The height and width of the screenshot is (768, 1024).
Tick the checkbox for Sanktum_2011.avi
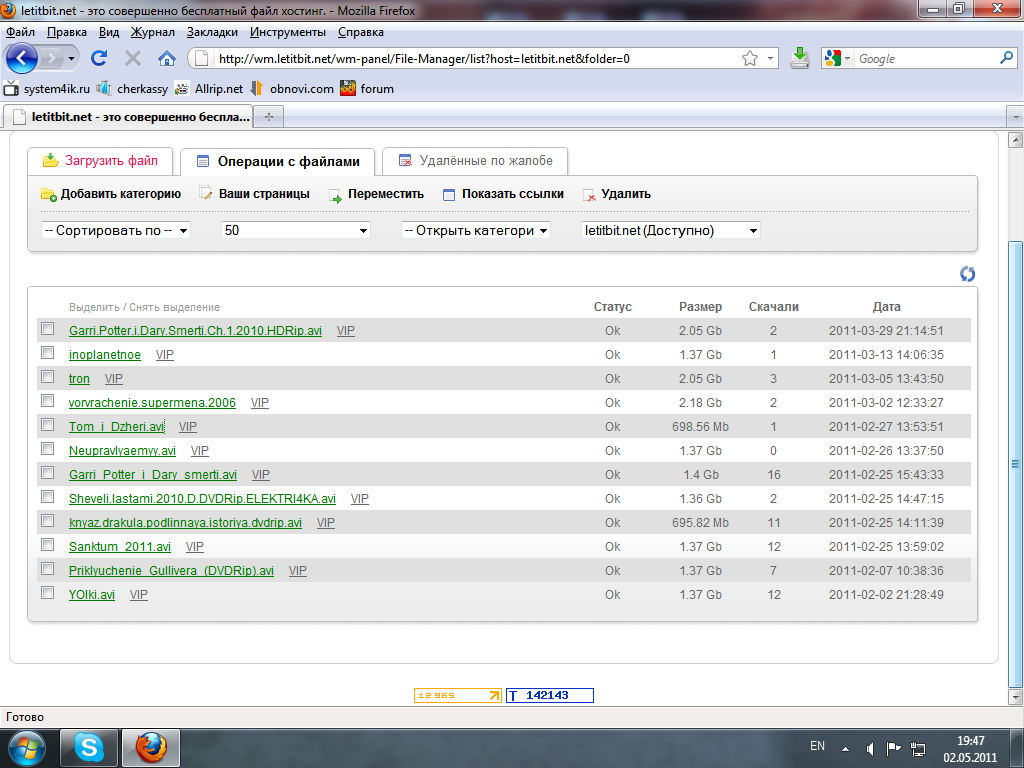(48, 545)
